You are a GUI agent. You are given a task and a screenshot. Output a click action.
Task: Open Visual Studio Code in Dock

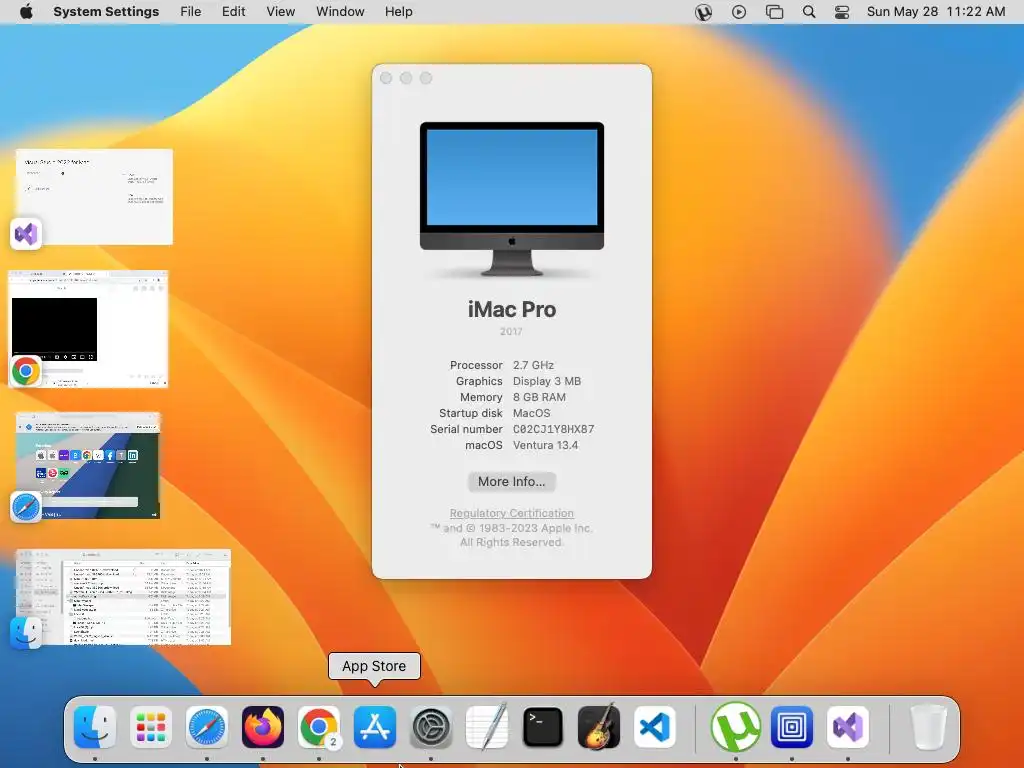[x=655, y=727]
